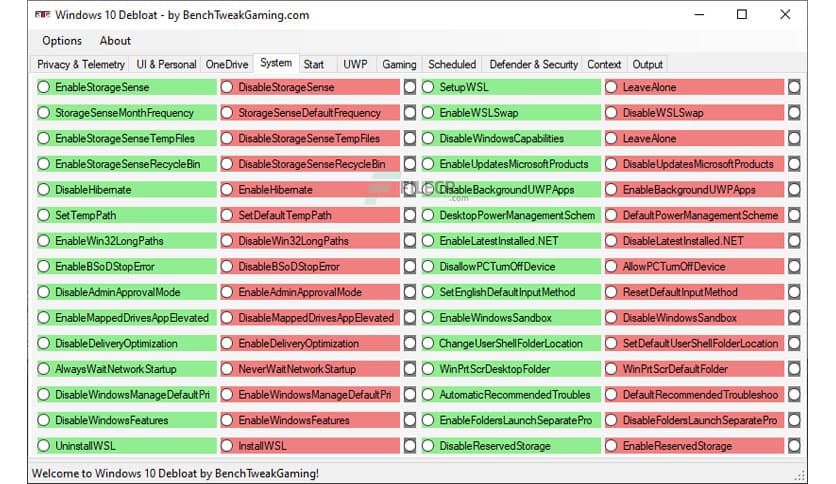Select the AllowPCTurnOffDevice radio button
The height and width of the screenshot is (484, 836).
pos(611,266)
